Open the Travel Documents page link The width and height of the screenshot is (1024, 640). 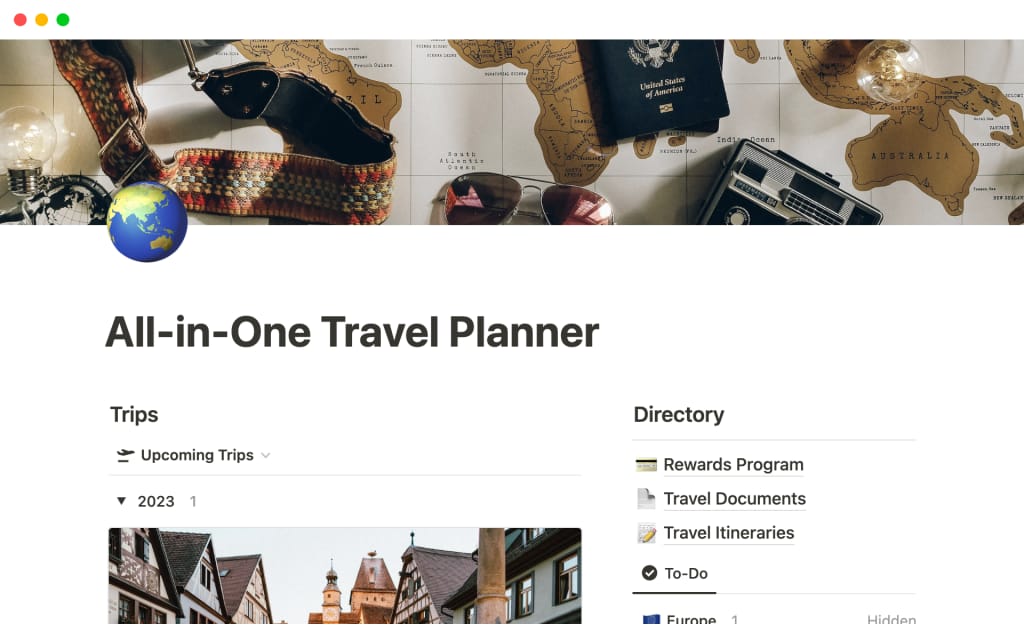click(735, 499)
